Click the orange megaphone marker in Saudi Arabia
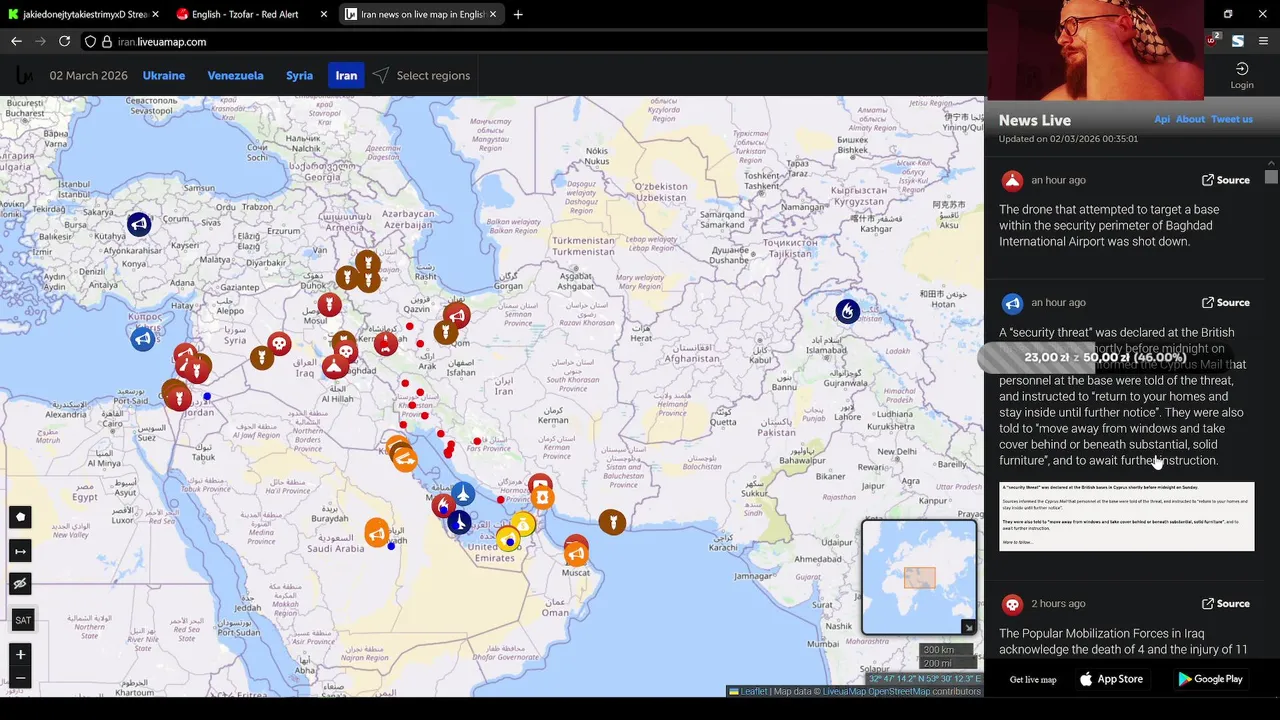This screenshot has width=1280, height=720. 376,532
